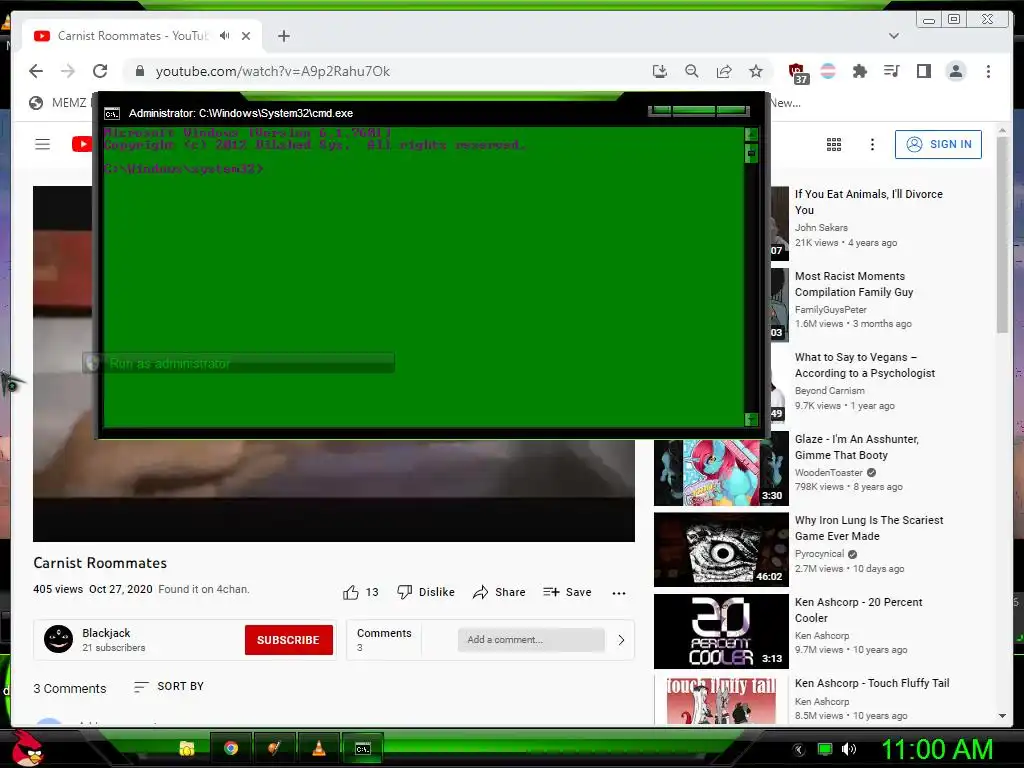Screen dimensions: 1024x768
Task: Open the Blackjack channel name link
Action: [106, 633]
